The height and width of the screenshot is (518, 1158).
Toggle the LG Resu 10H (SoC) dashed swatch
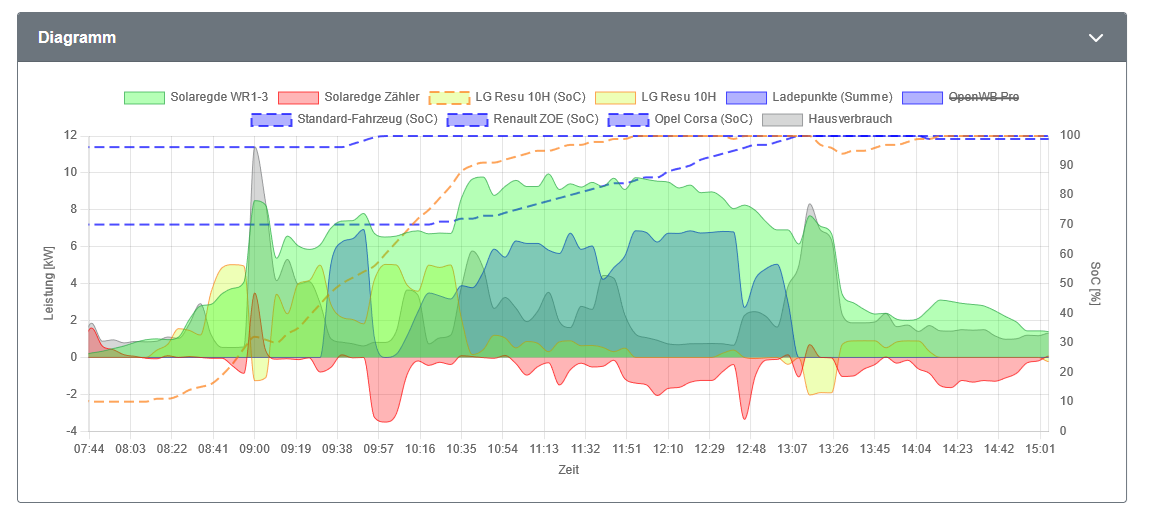449,97
